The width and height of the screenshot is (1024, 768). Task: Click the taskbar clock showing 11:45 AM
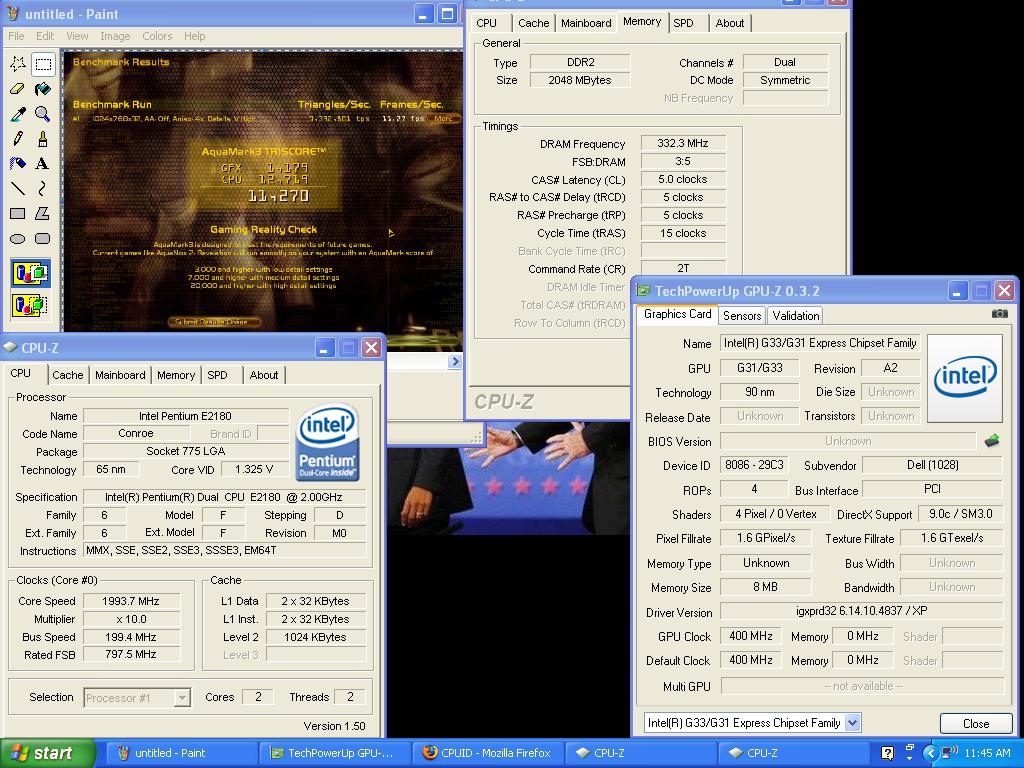[987, 753]
